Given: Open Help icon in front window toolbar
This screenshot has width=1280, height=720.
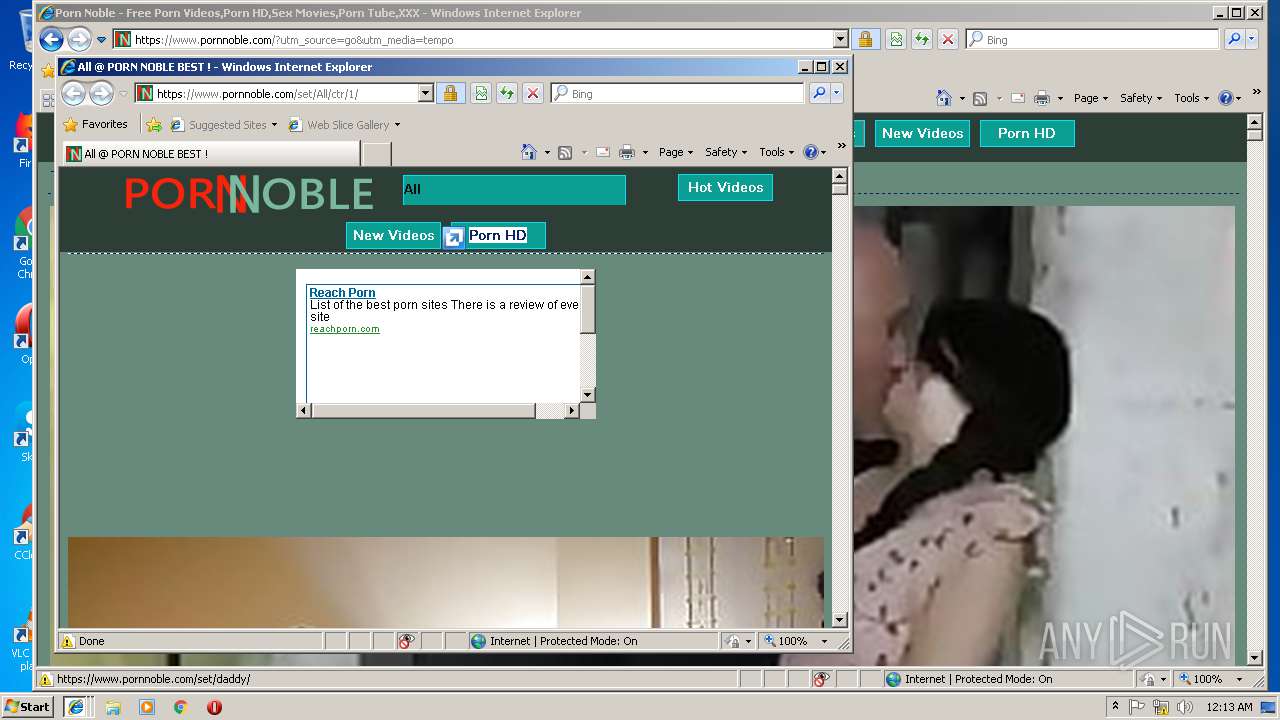Looking at the screenshot, I should point(810,152).
